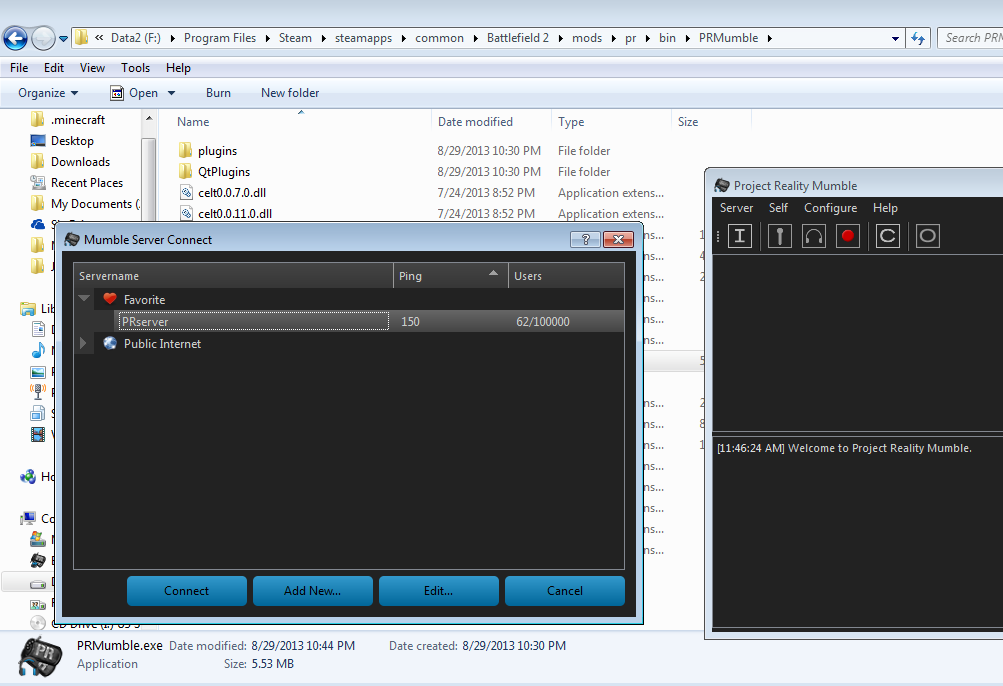Click Steam in the address breadcrumb
The image size is (1003, 686).
click(295, 38)
